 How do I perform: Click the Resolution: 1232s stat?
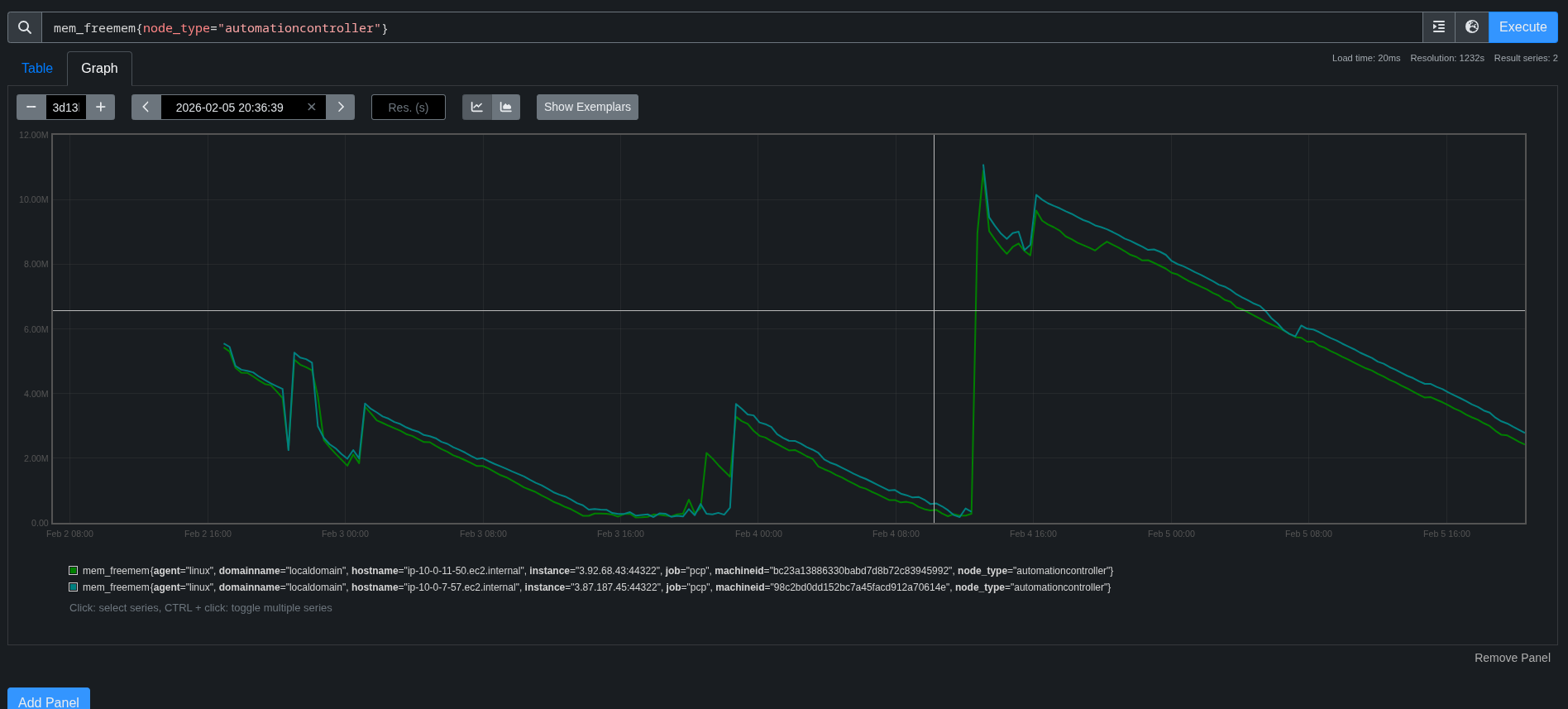[x=1447, y=58]
